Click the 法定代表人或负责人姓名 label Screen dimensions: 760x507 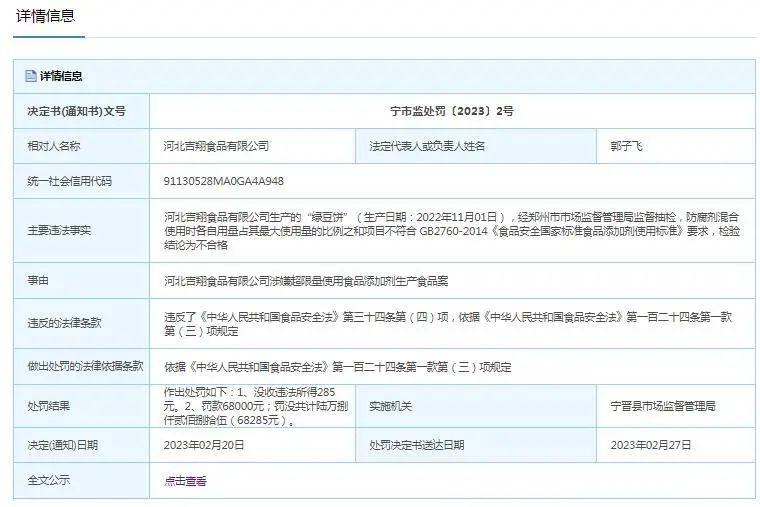coord(427,146)
